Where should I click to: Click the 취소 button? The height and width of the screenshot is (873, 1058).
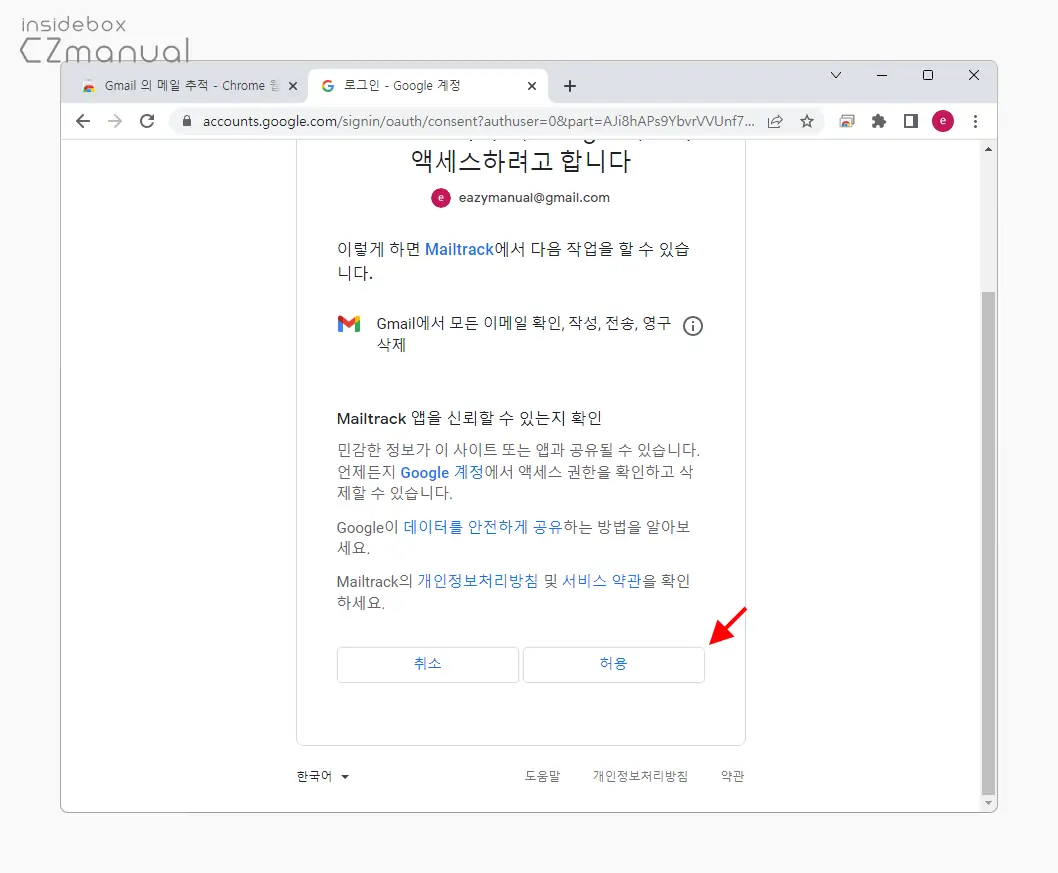click(x=428, y=665)
